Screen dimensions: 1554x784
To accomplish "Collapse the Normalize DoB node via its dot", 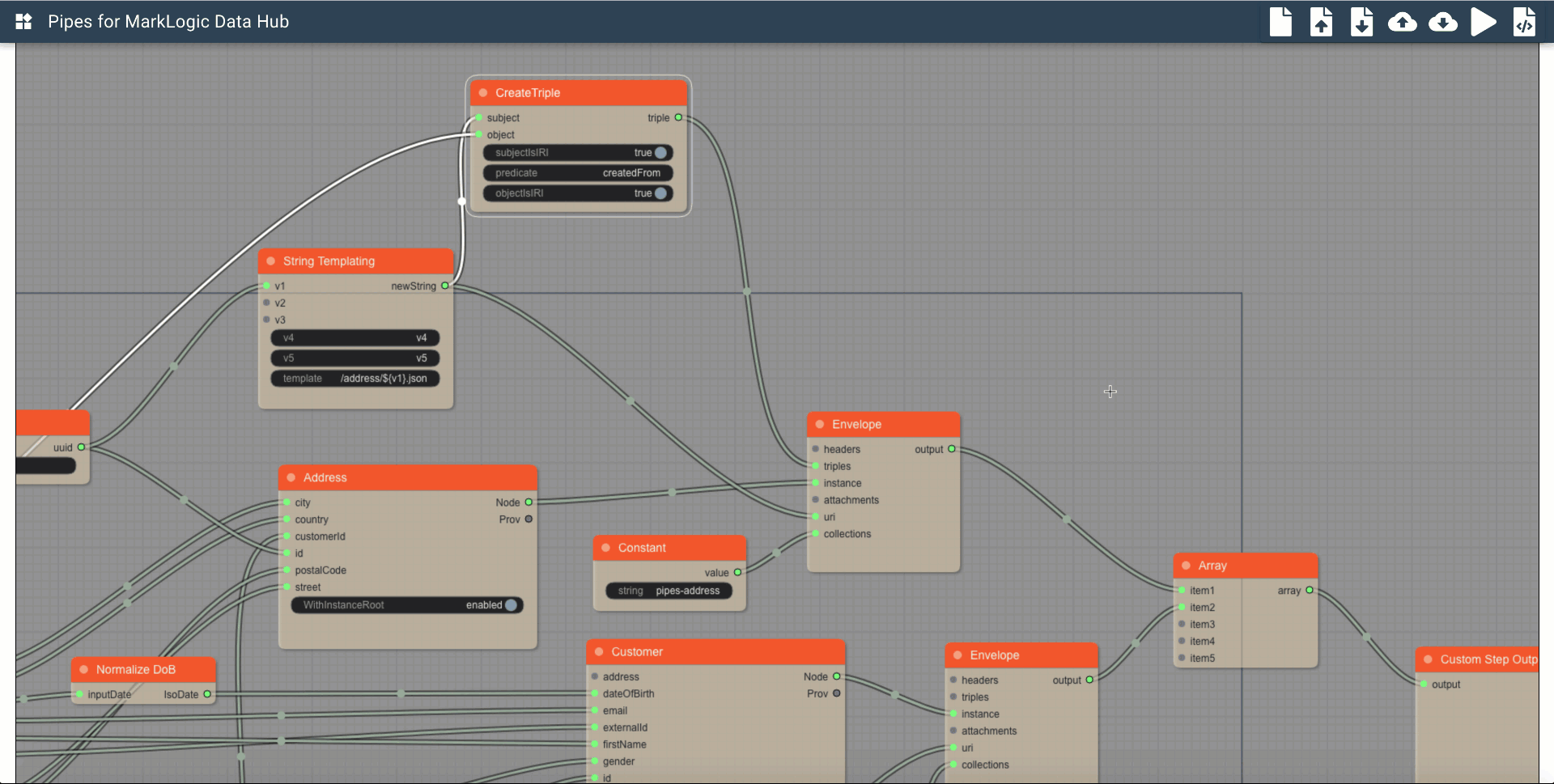I will point(84,670).
